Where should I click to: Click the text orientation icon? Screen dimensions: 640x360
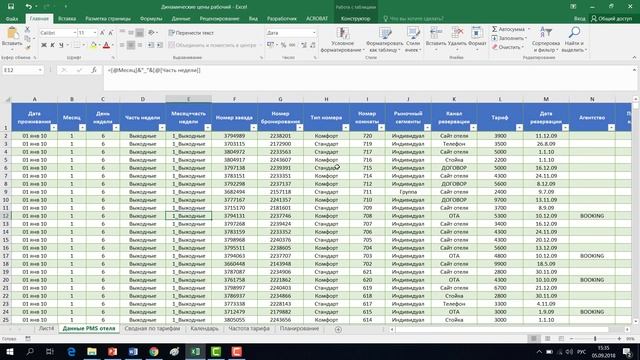coord(151,33)
